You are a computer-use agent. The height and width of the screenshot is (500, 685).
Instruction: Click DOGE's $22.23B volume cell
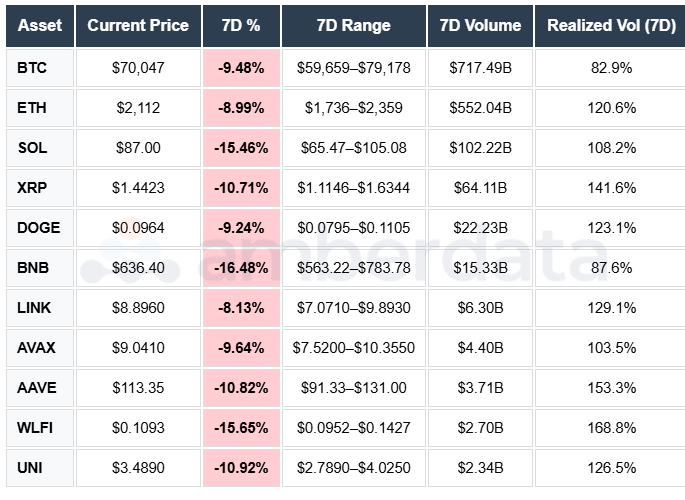pos(480,228)
